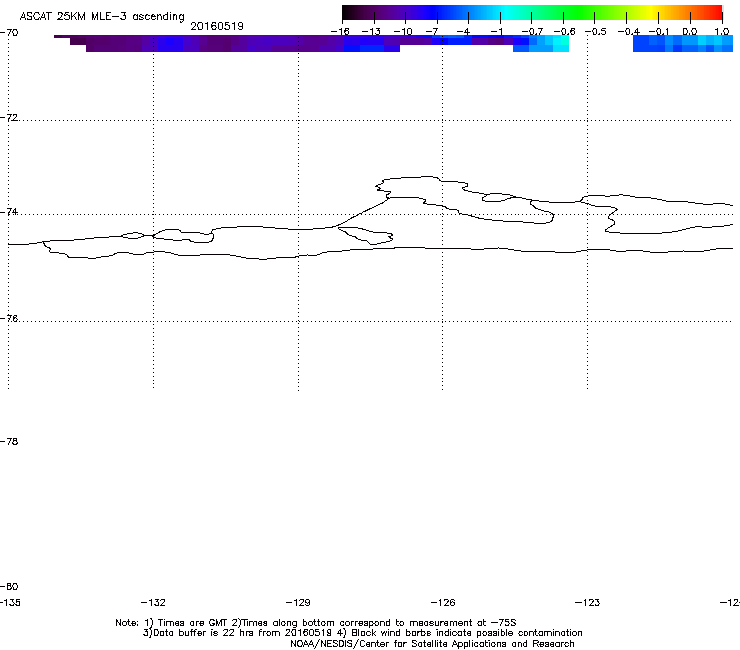Click the purple data swath at top left
Image resolution: width=740 pixels, height=650 pixels.
coord(227,43)
